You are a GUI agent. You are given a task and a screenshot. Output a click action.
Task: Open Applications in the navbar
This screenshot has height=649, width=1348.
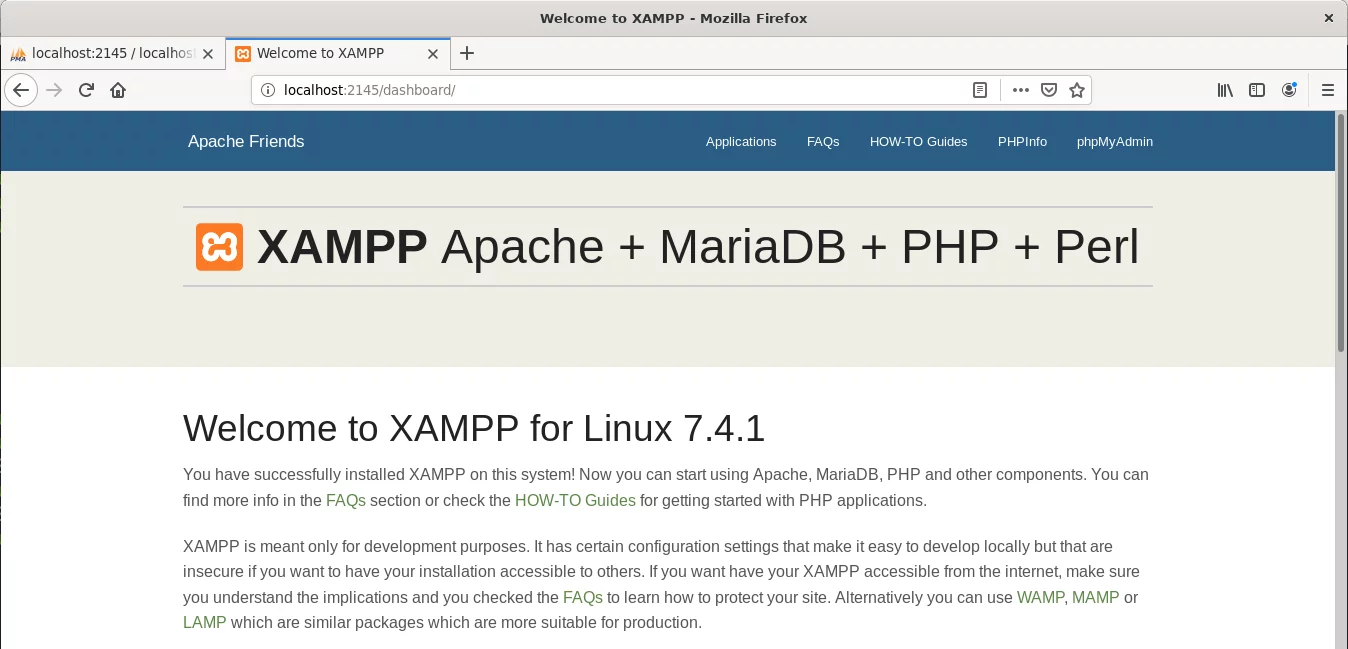[741, 142]
